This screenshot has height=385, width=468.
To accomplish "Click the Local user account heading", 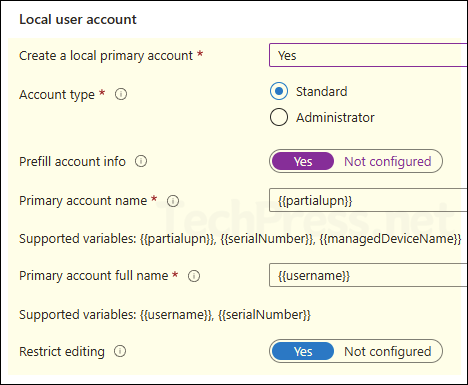I will 78,19.
